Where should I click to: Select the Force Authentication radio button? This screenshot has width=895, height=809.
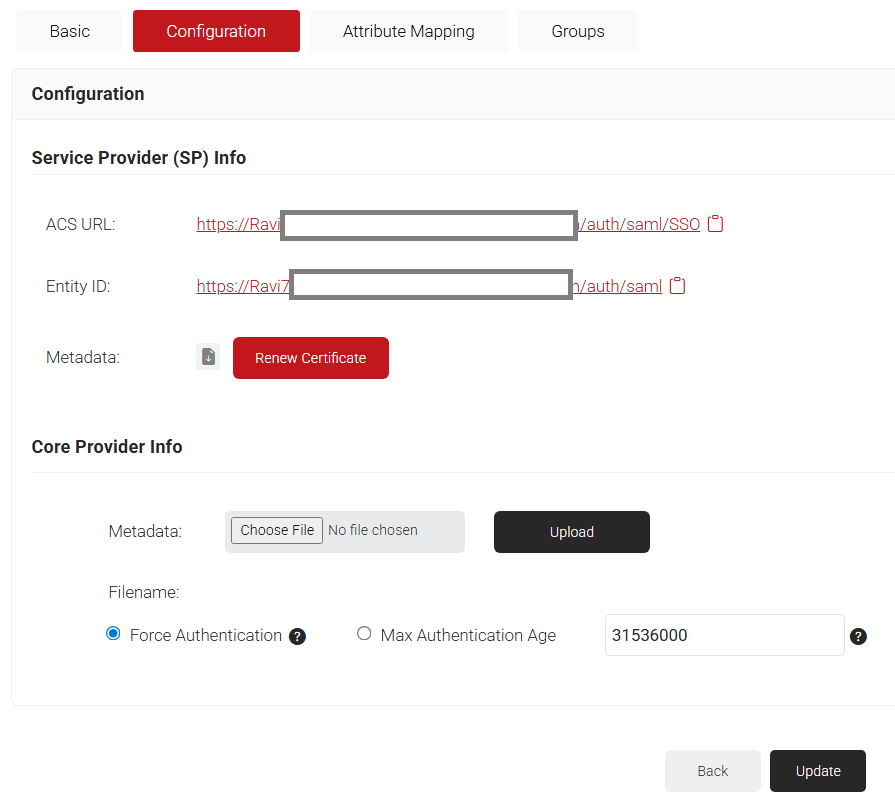[113, 634]
